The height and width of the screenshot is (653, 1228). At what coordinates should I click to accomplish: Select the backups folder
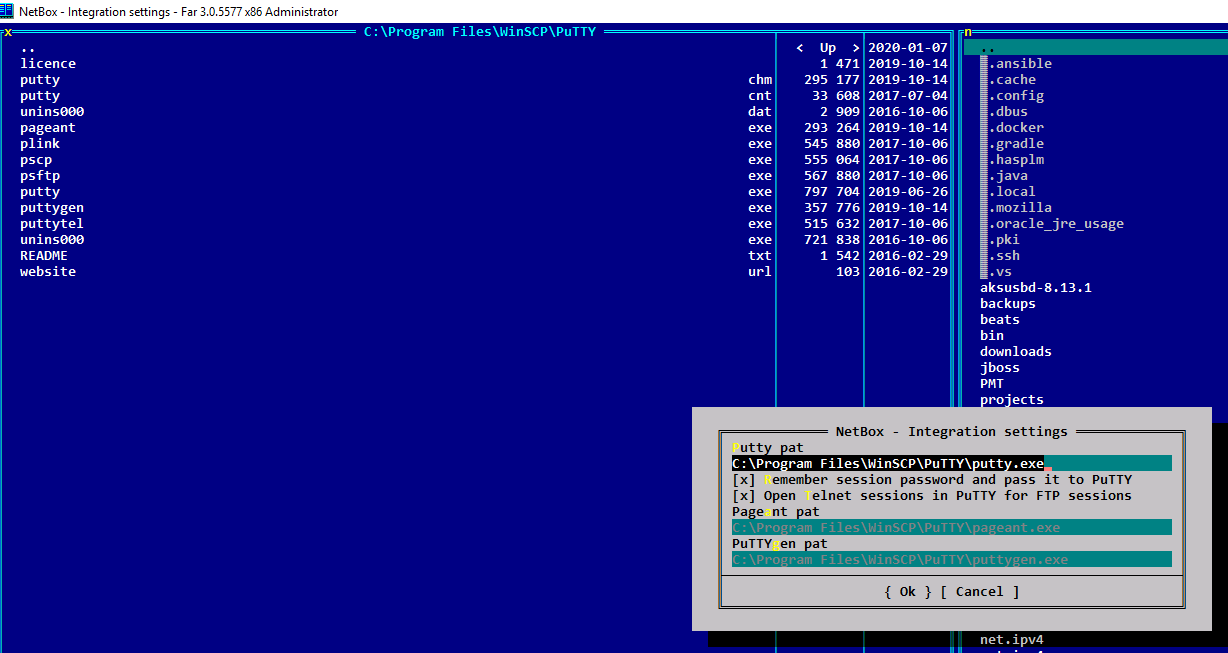click(1008, 303)
